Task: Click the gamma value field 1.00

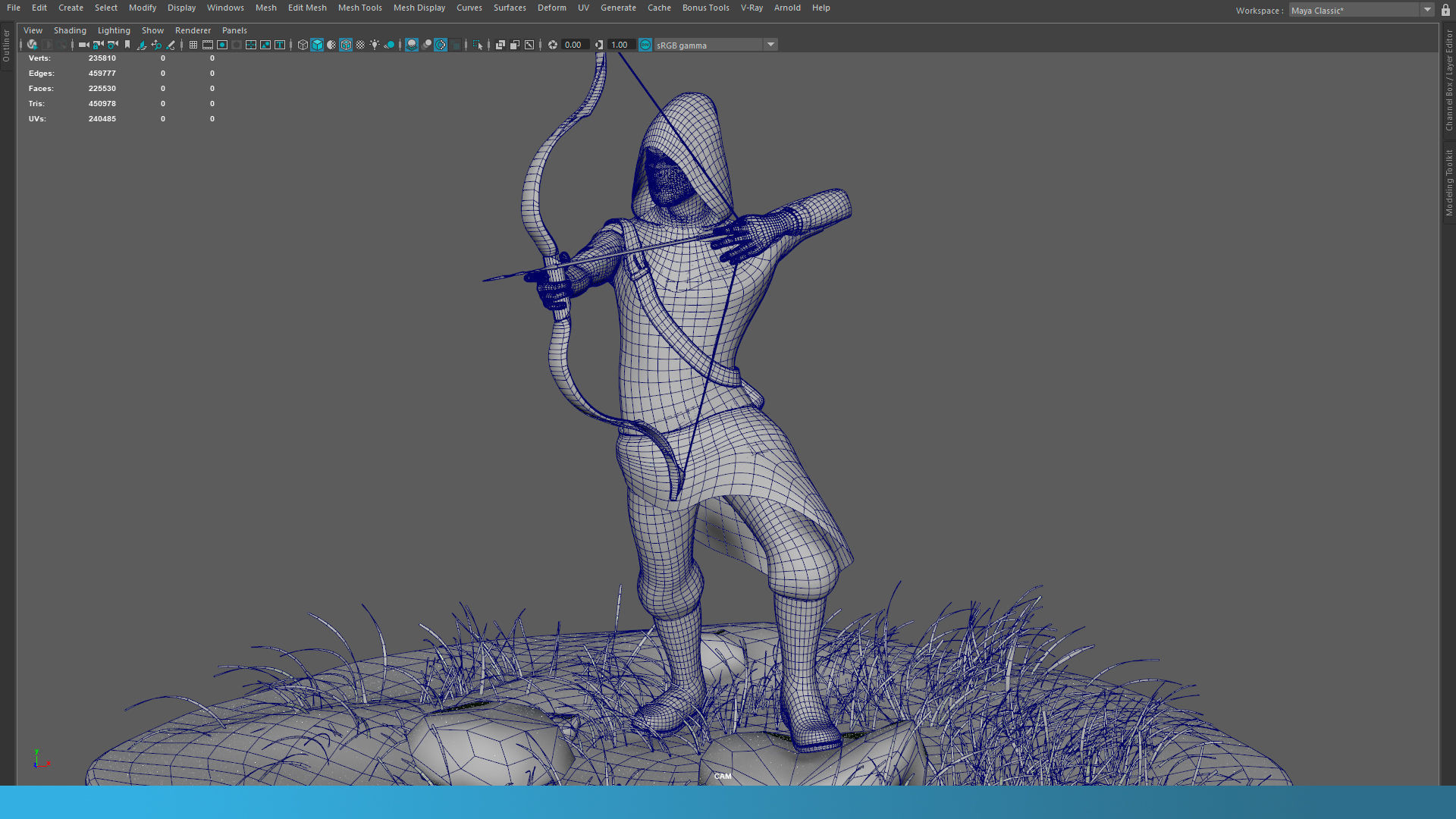Action: click(620, 45)
